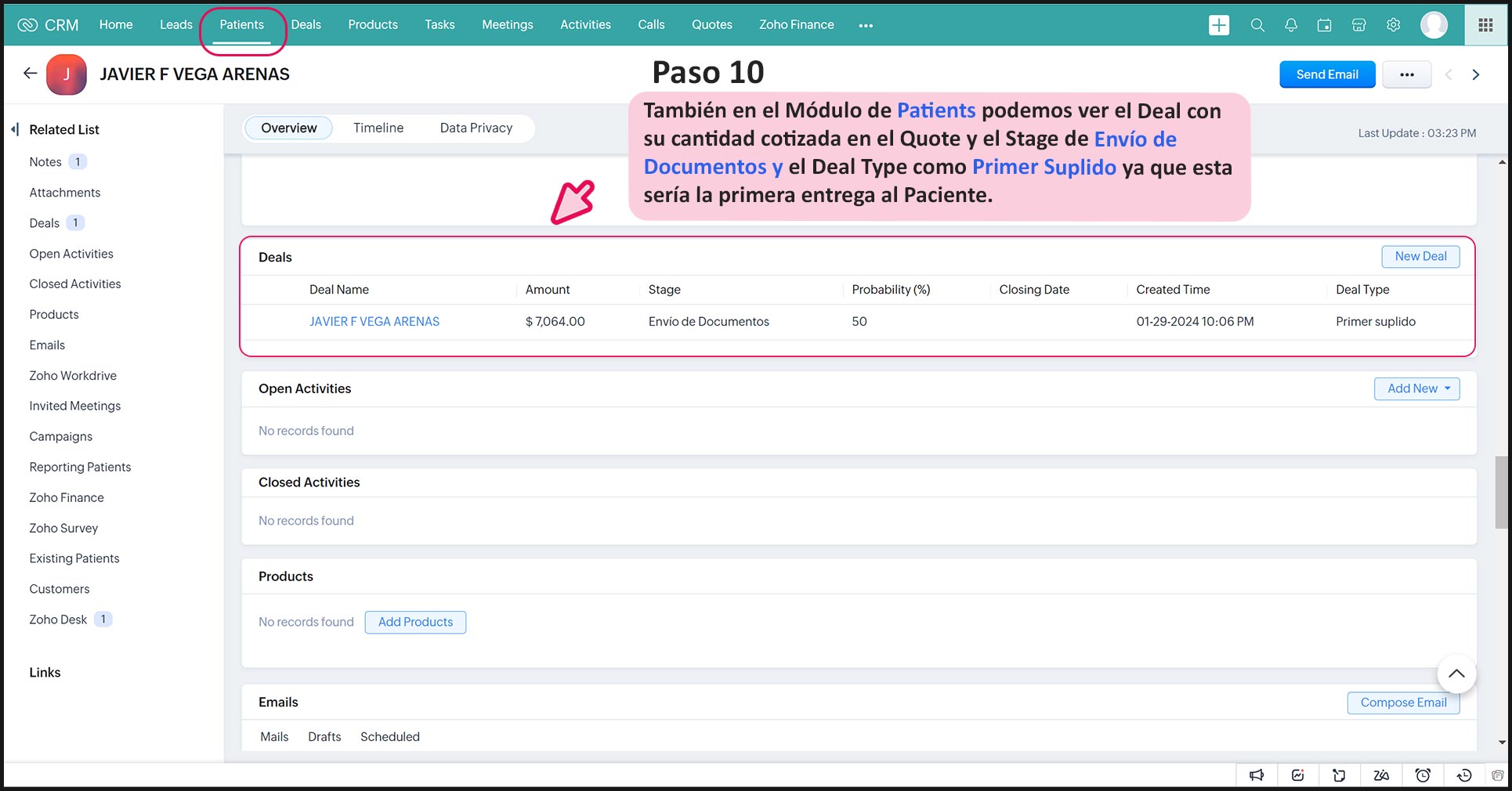This screenshot has height=791, width=1512.
Task: Click the megaphone icon in bottom bar
Action: coord(1257,775)
